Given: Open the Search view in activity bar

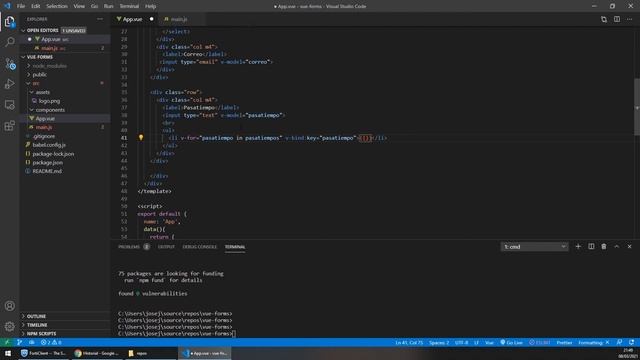Looking at the screenshot, I should [9, 42].
